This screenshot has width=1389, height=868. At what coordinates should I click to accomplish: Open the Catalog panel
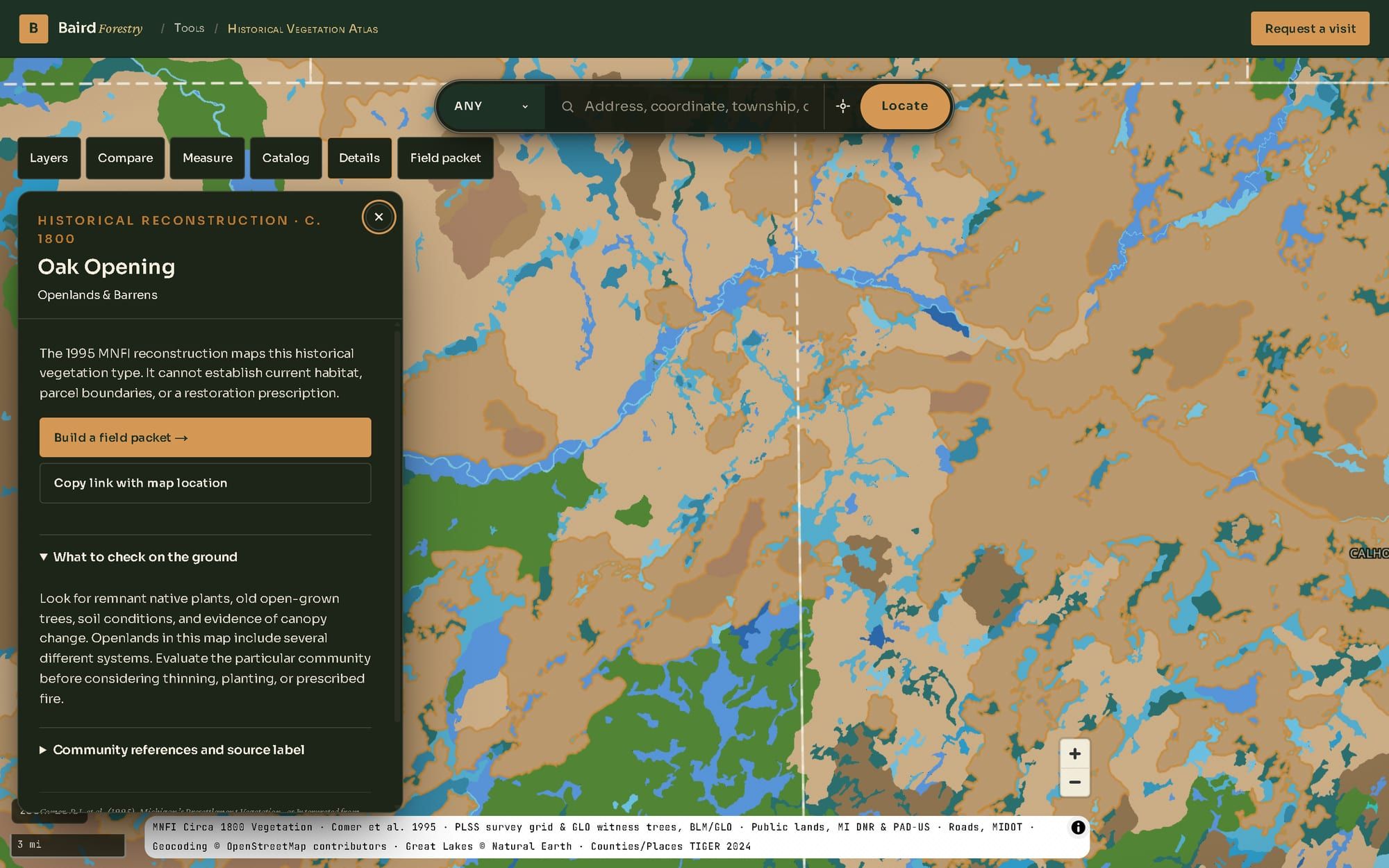pyautogui.click(x=285, y=158)
